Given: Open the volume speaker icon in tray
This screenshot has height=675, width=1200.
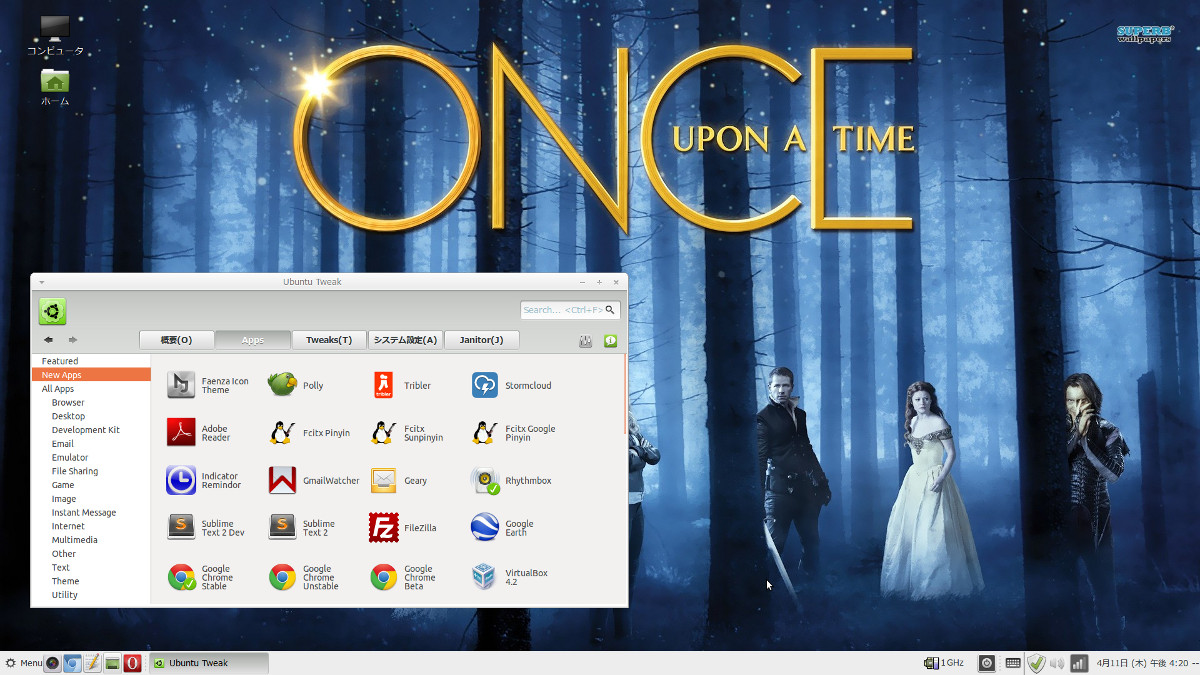Looking at the screenshot, I should 1057,663.
